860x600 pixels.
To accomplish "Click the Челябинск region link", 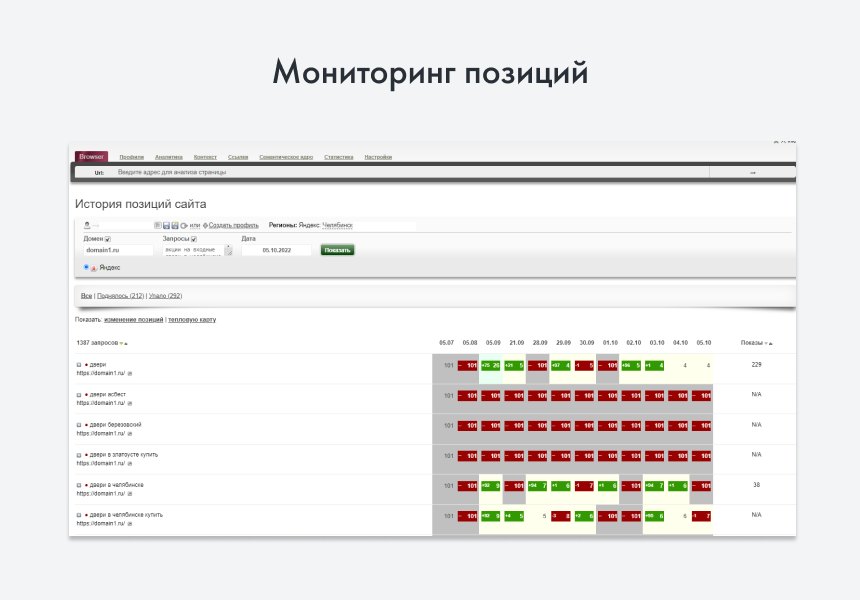I will point(337,225).
